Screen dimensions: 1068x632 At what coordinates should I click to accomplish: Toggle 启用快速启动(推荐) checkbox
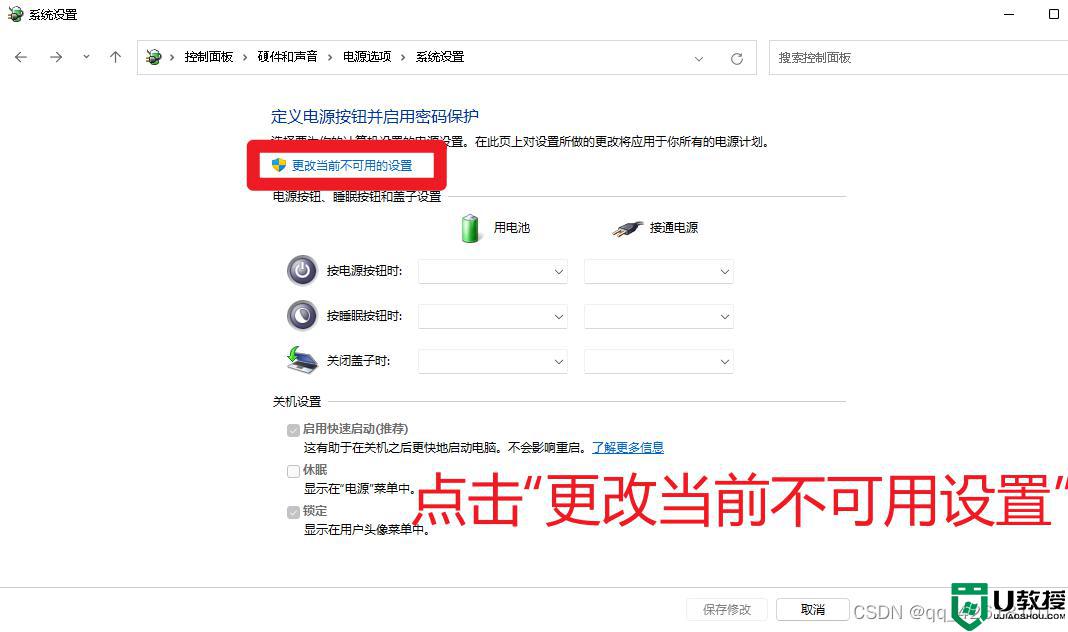294,430
